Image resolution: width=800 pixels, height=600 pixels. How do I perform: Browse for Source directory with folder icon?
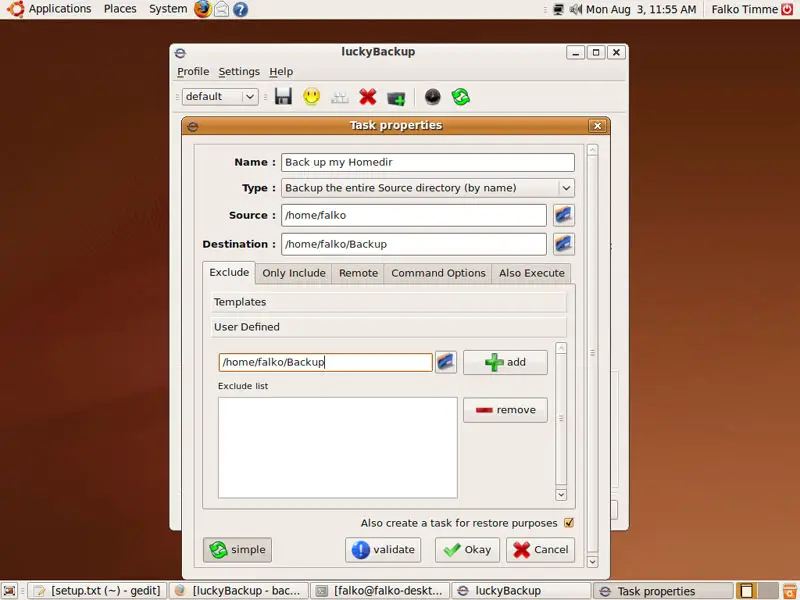(563, 215)
